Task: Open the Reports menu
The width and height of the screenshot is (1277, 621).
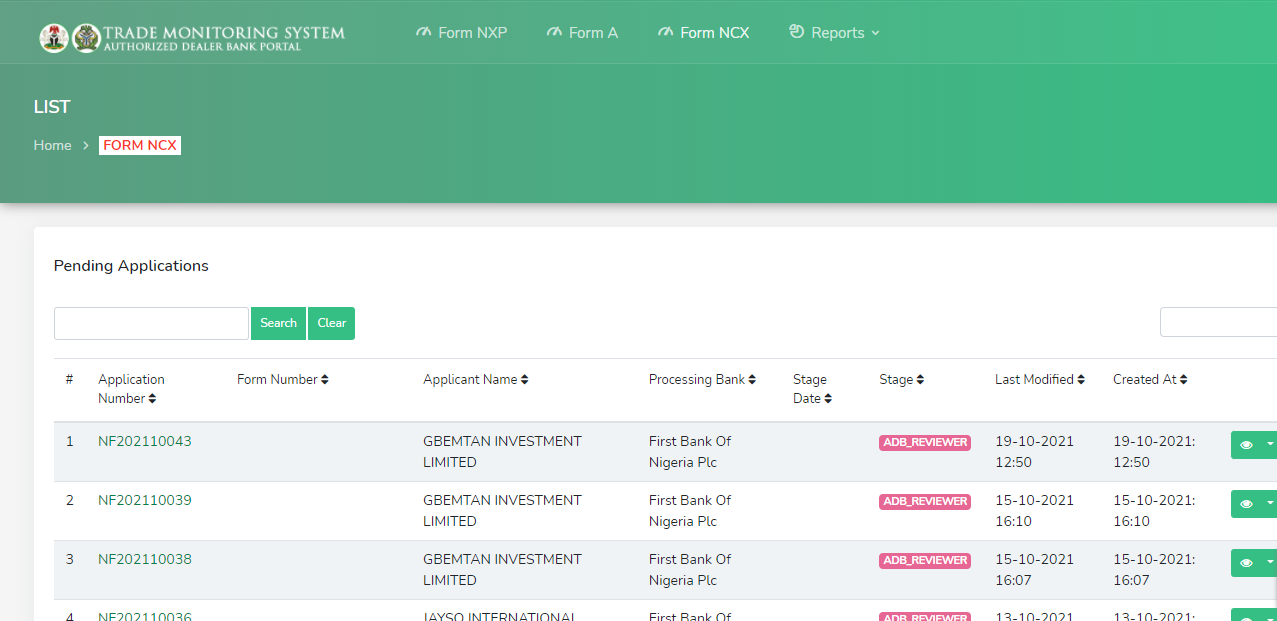Action: click(834, 33)
